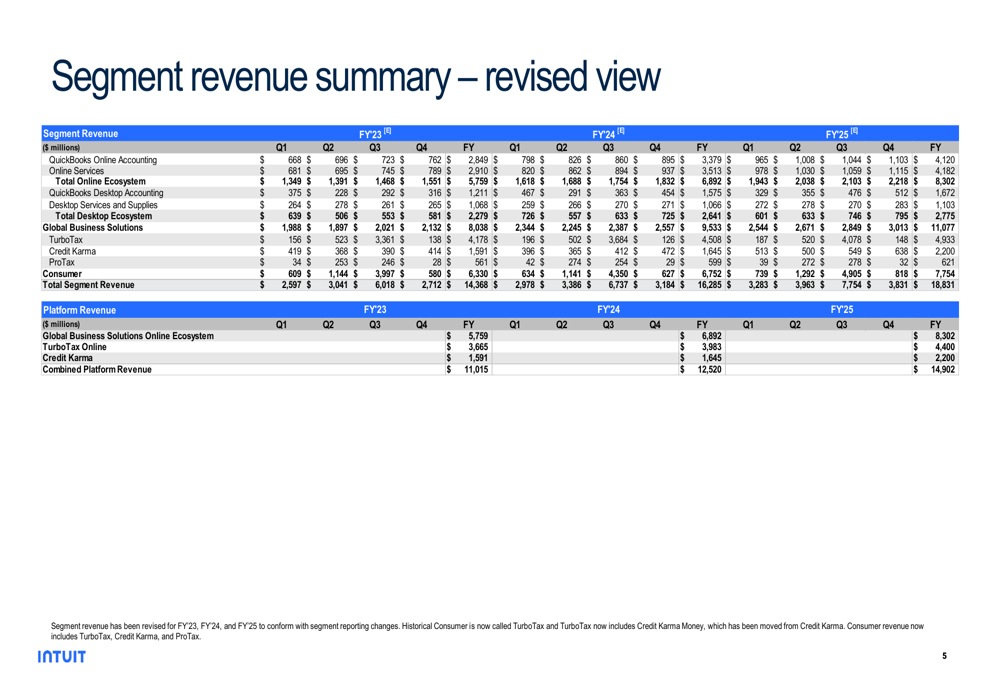The width and height of the screenshot is (1000, 685).
Task: Click the TurboTax Online value 4,400
Action: 945,347
